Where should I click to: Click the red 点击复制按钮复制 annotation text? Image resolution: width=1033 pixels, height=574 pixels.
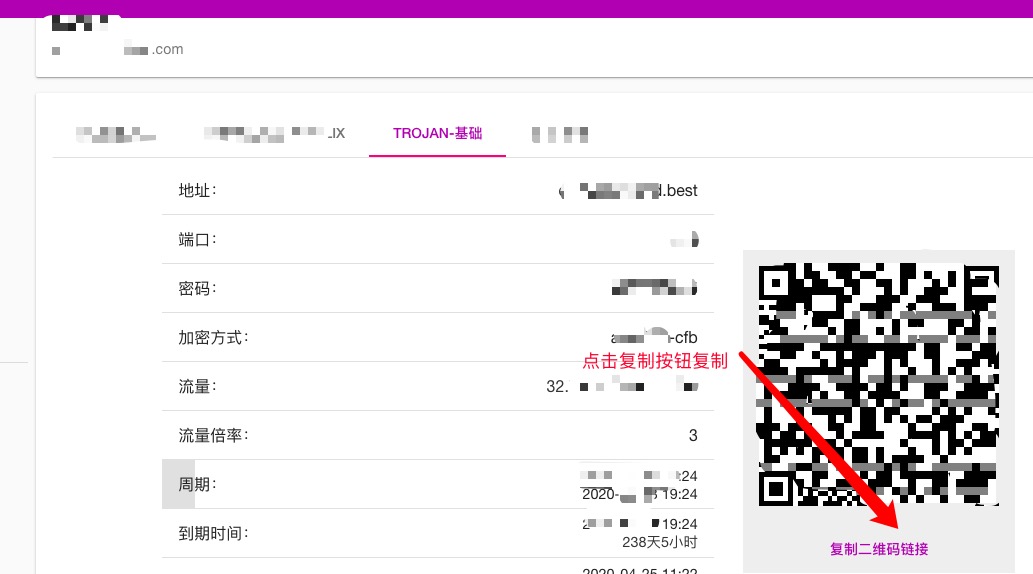(x=655, y=361)
